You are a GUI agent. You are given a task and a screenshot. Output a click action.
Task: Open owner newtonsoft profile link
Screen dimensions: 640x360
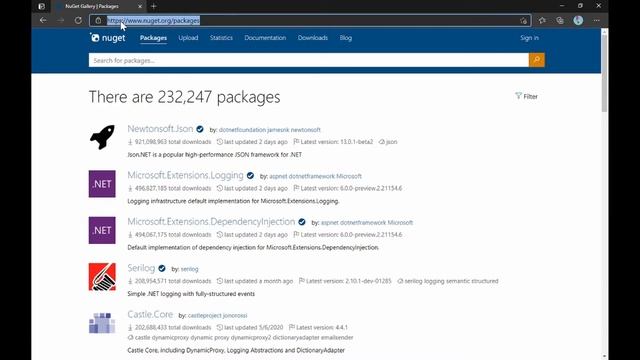(306, 130)
